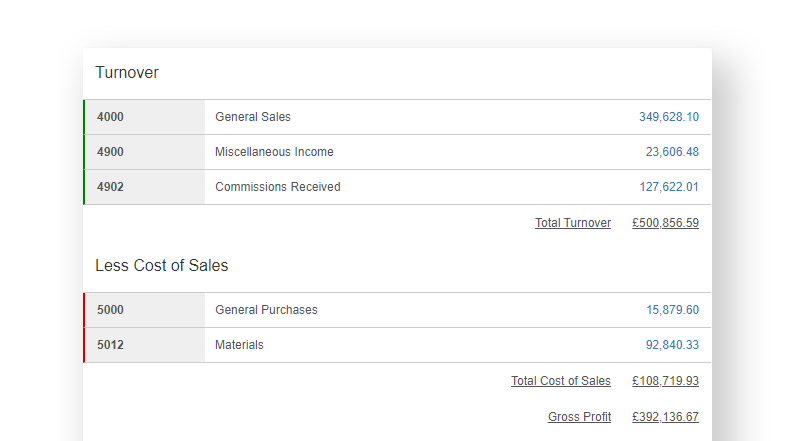Select account code 5000
Screen dimensions: 802x441
tap(110, 310)
